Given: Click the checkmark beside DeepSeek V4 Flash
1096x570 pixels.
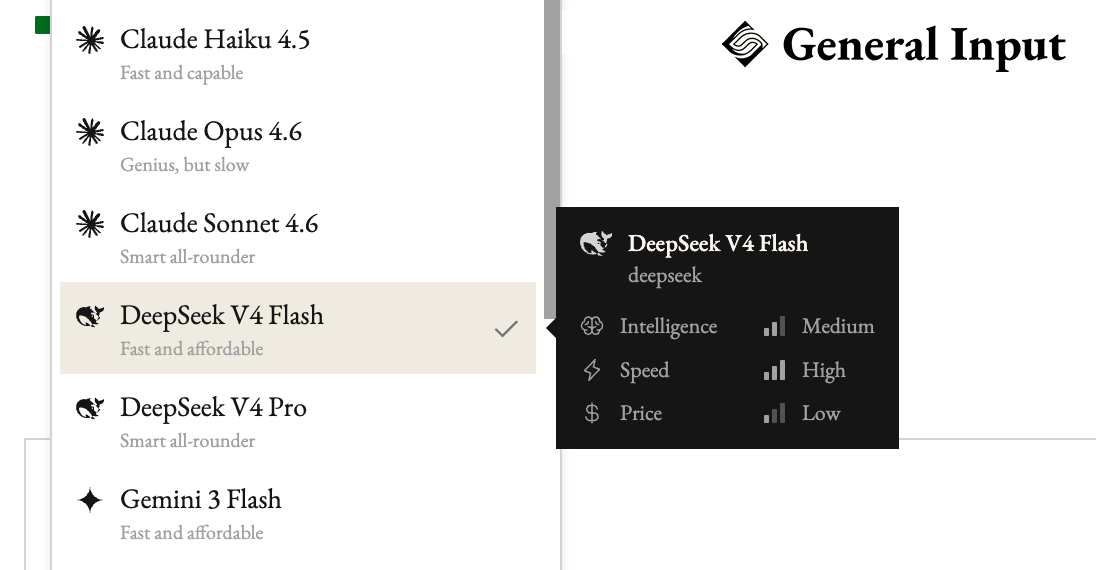Looking at the screenshot, I should pos(507,328).
